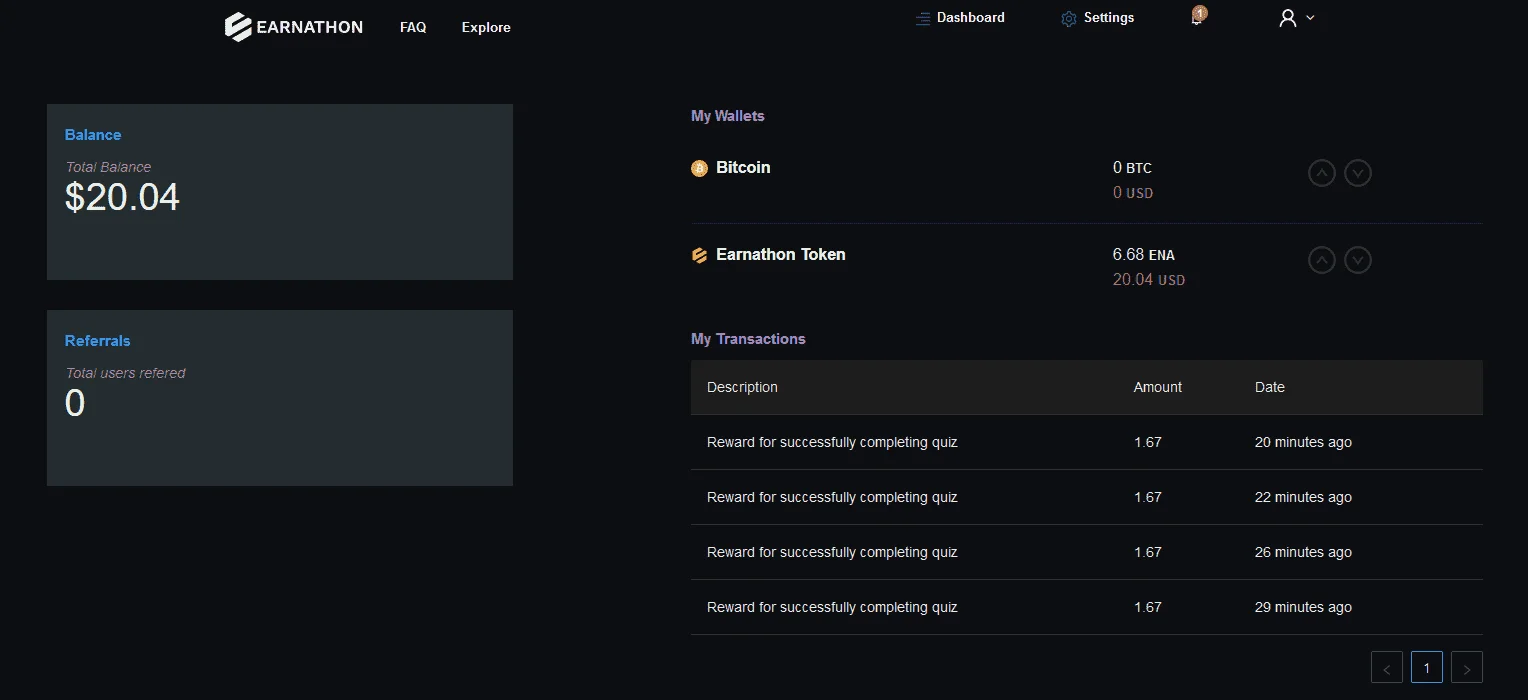Click the Description column header
Screen dimensions: 1528x700
742,387
